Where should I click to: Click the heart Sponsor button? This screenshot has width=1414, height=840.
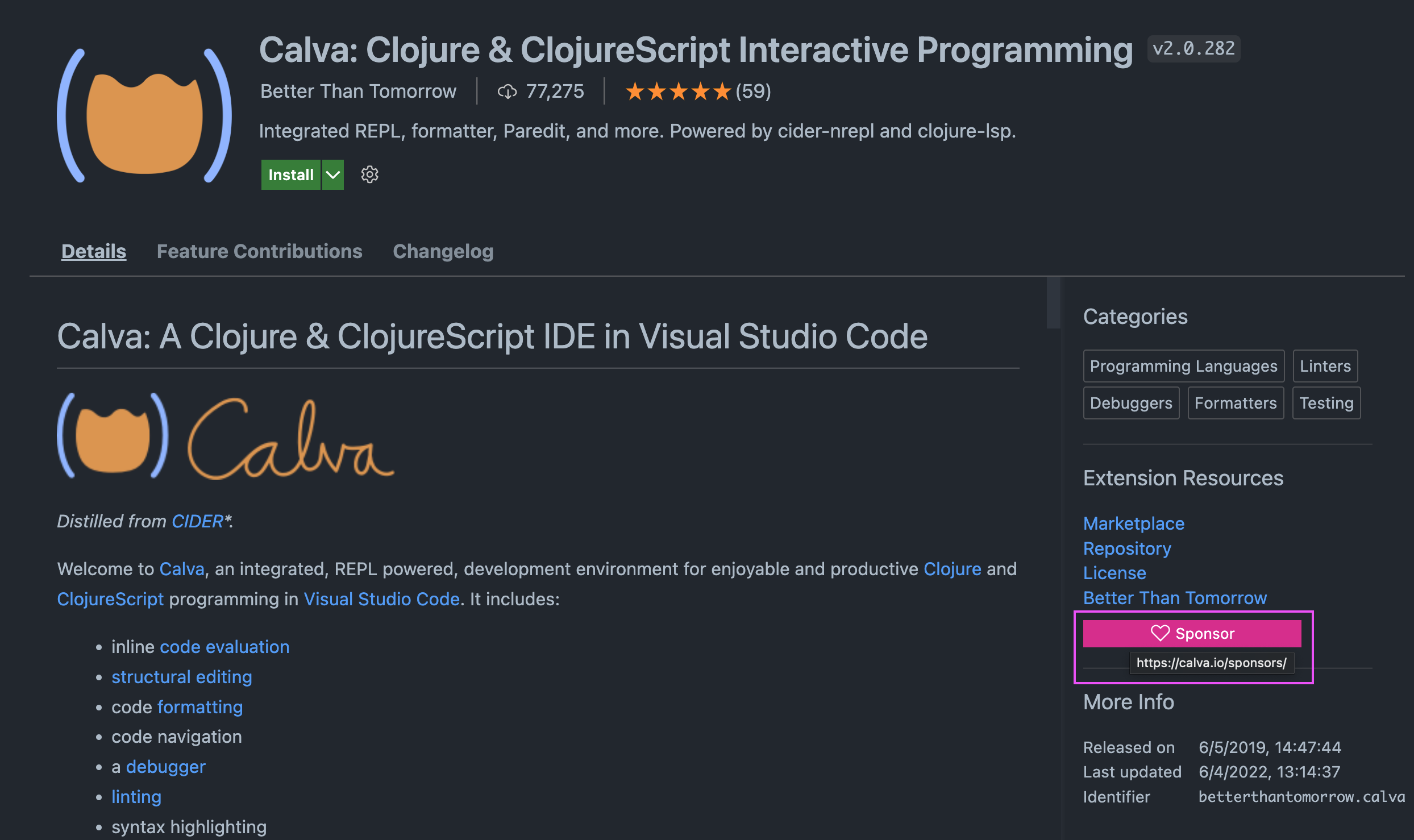click(1192, 633)
